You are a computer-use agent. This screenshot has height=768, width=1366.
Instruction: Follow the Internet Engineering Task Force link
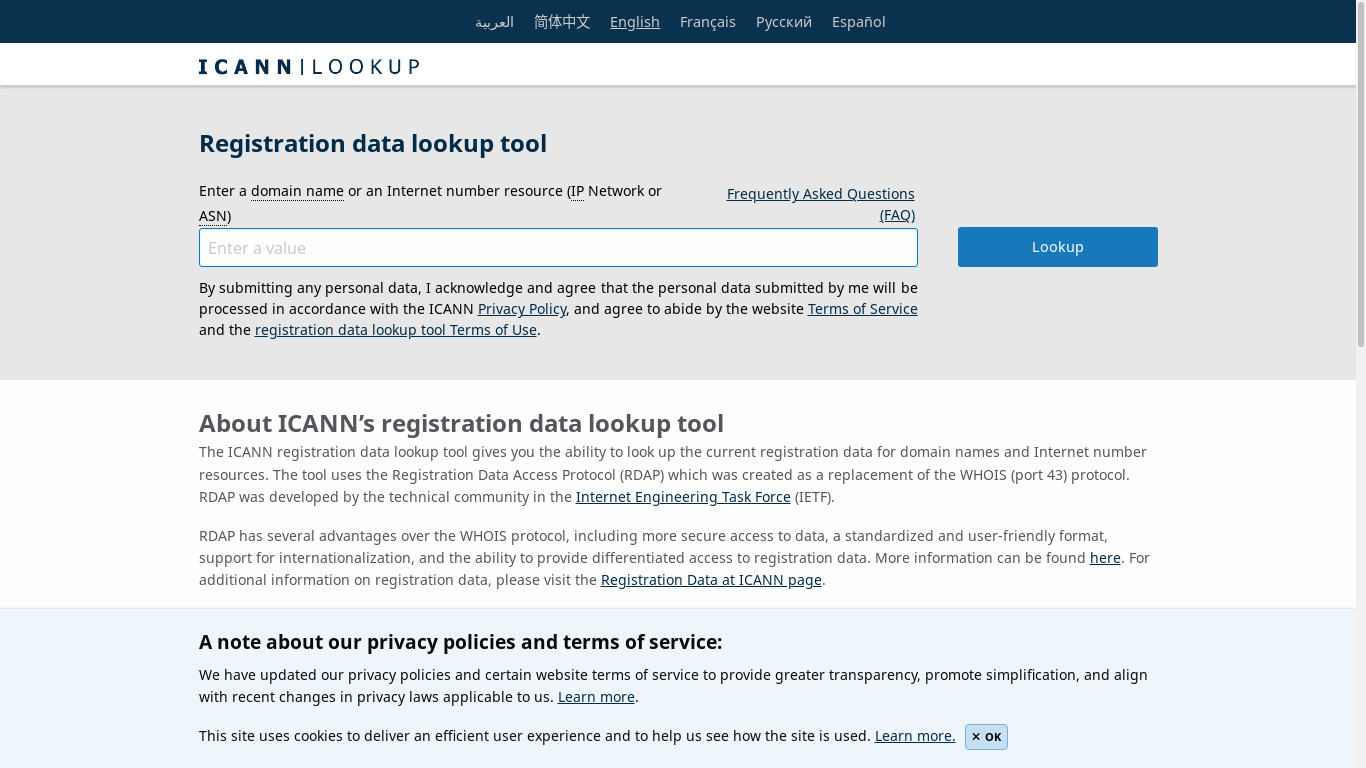pos(683,497)
